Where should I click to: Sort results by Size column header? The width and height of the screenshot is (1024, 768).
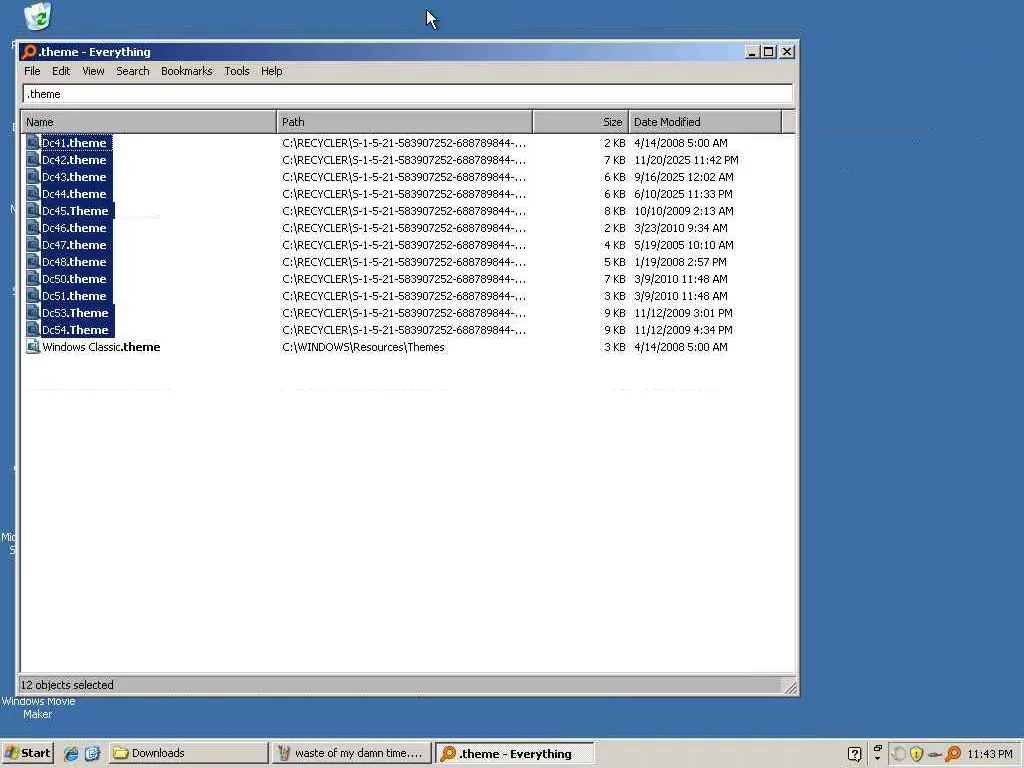tap(581, 122)
